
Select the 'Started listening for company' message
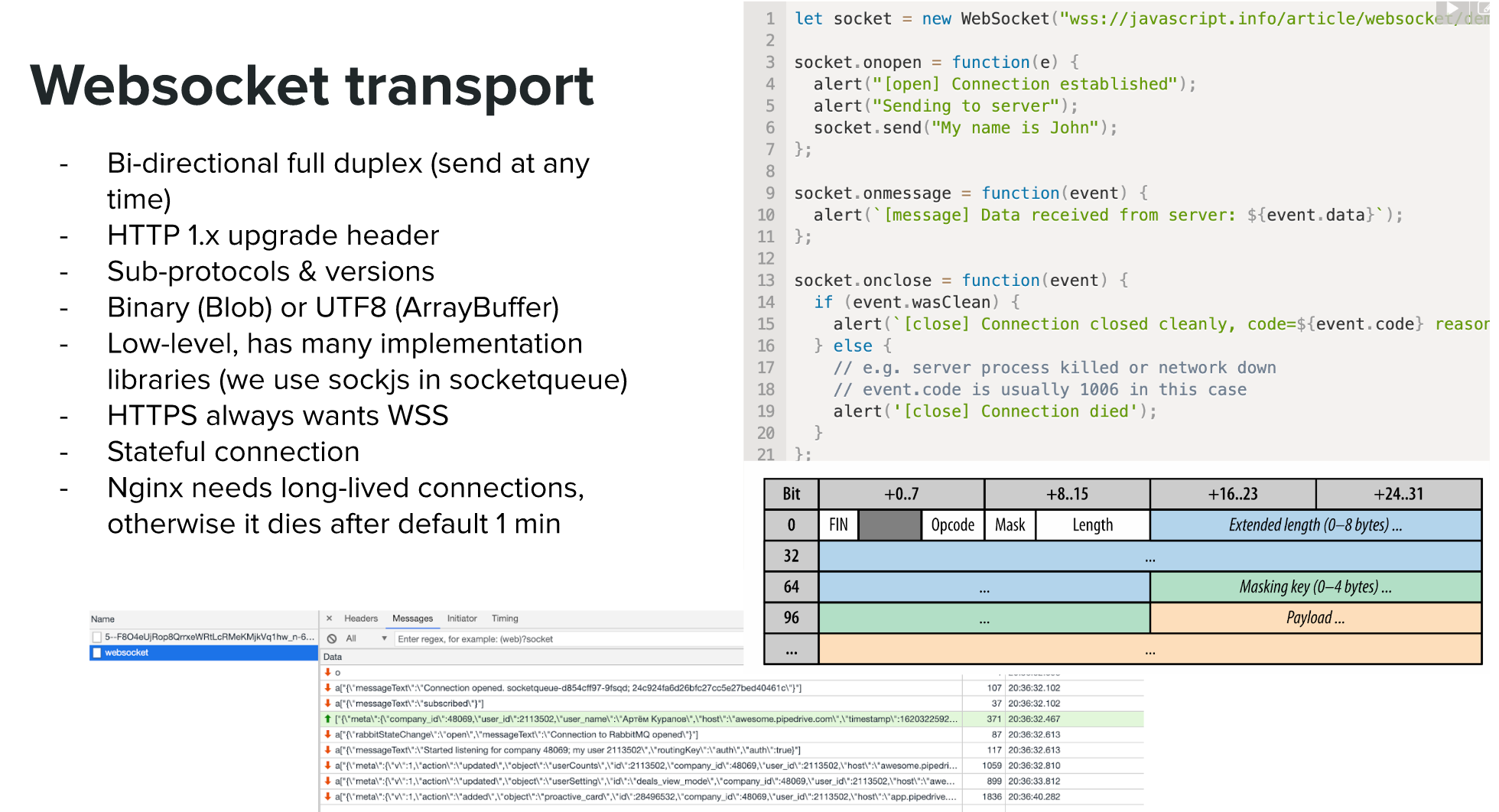point(641,750)
